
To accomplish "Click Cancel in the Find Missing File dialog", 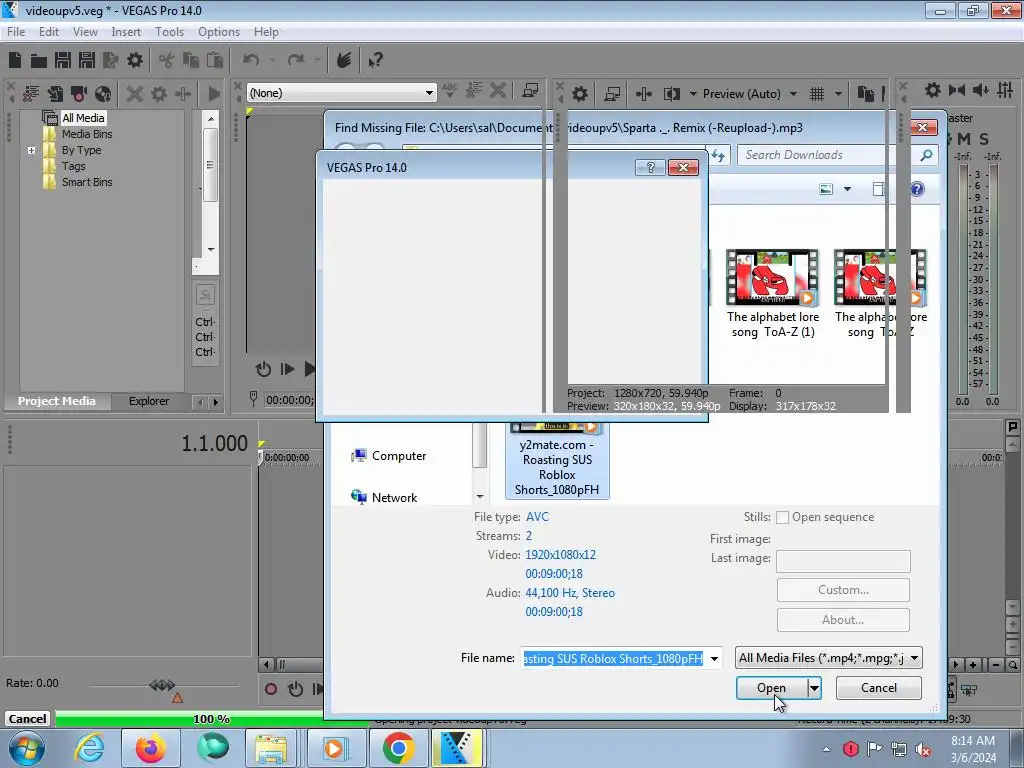I will tap(879, 688).
